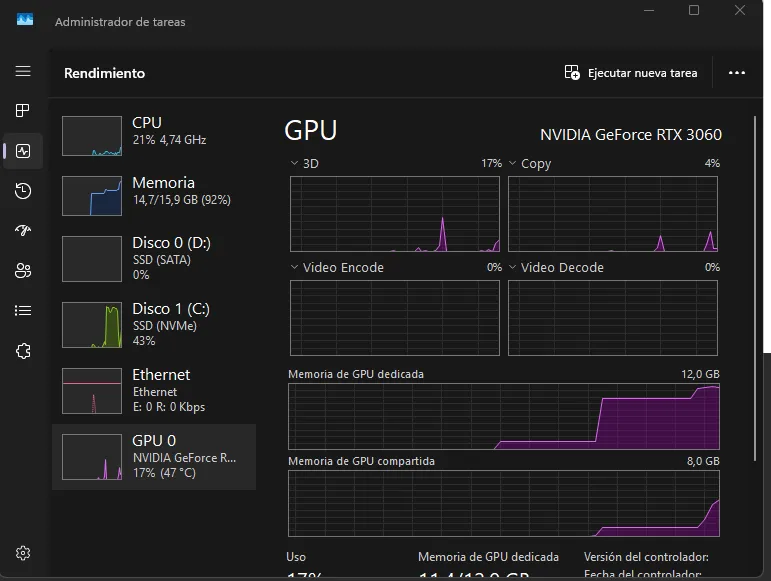
Task: Click the 8,0 GB shared memory value
Action: coord(703,461)
